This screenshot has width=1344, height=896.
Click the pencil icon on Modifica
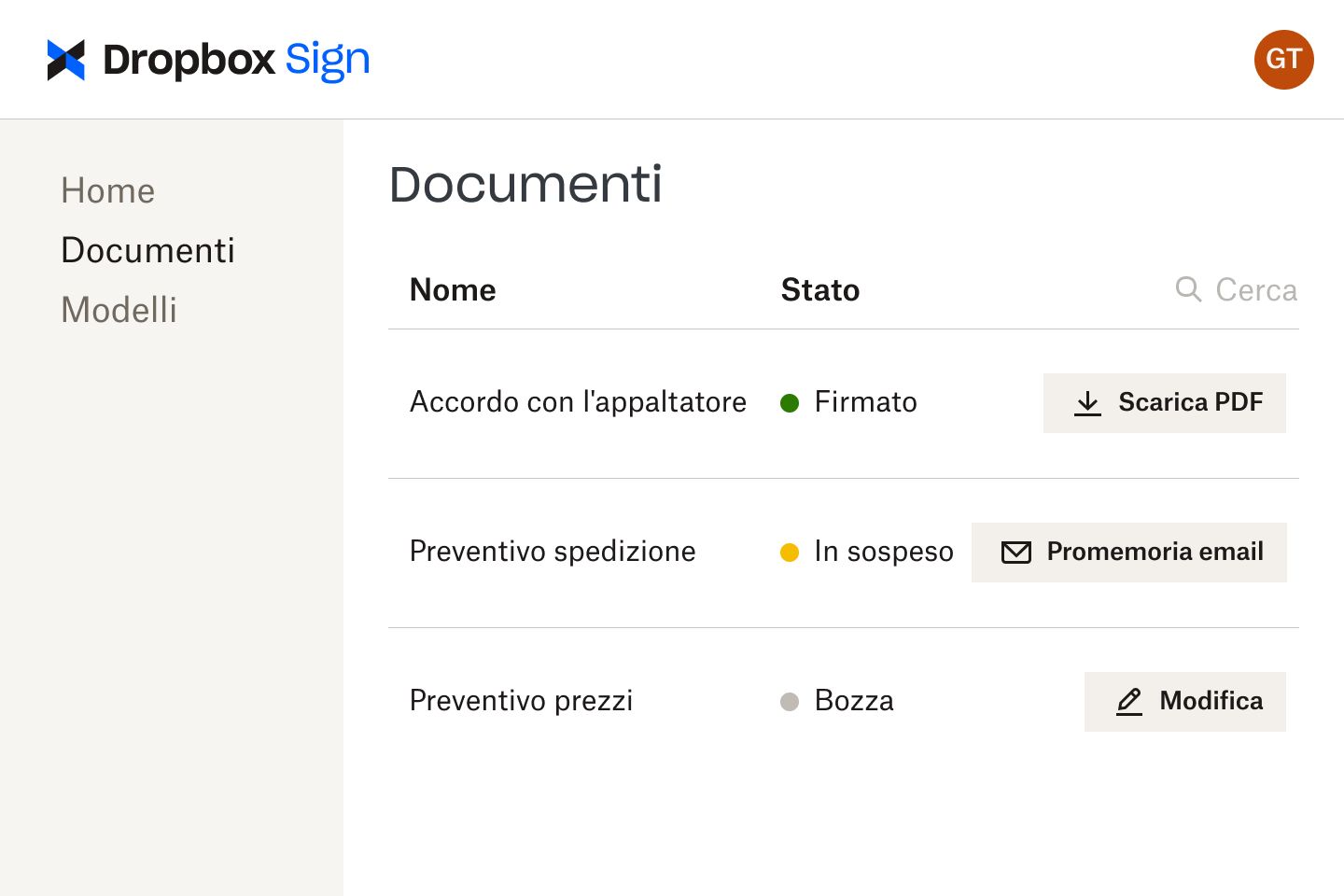click(1129, 702)
